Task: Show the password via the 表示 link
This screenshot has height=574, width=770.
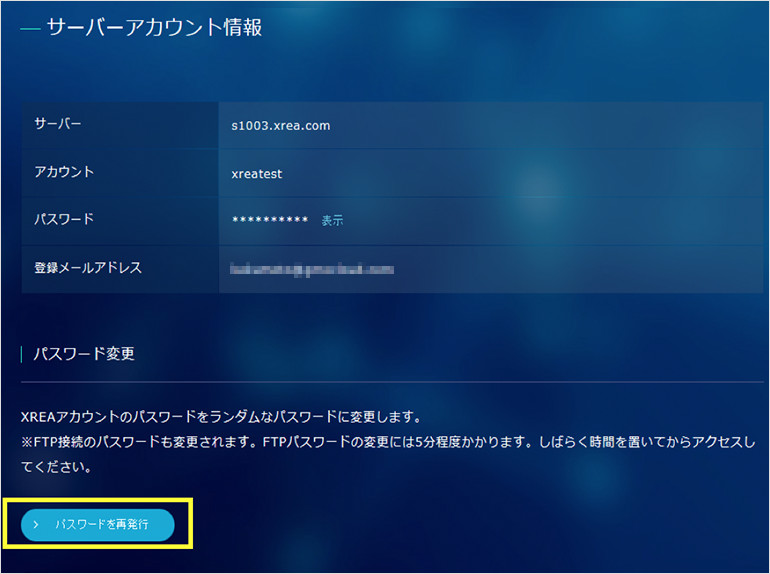Action: 332,220
